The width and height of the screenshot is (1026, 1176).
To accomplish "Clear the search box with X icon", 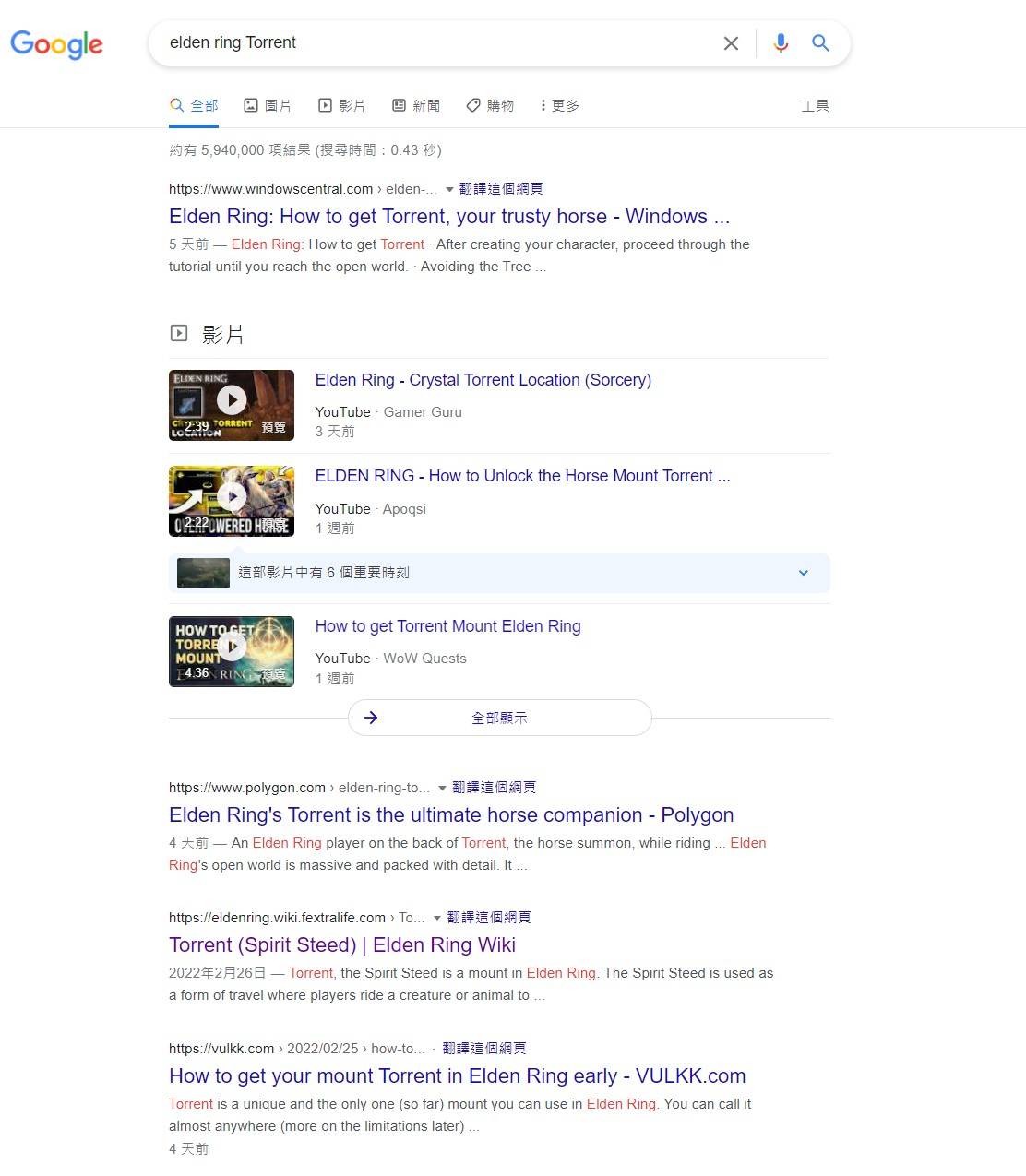I will 731,43.
